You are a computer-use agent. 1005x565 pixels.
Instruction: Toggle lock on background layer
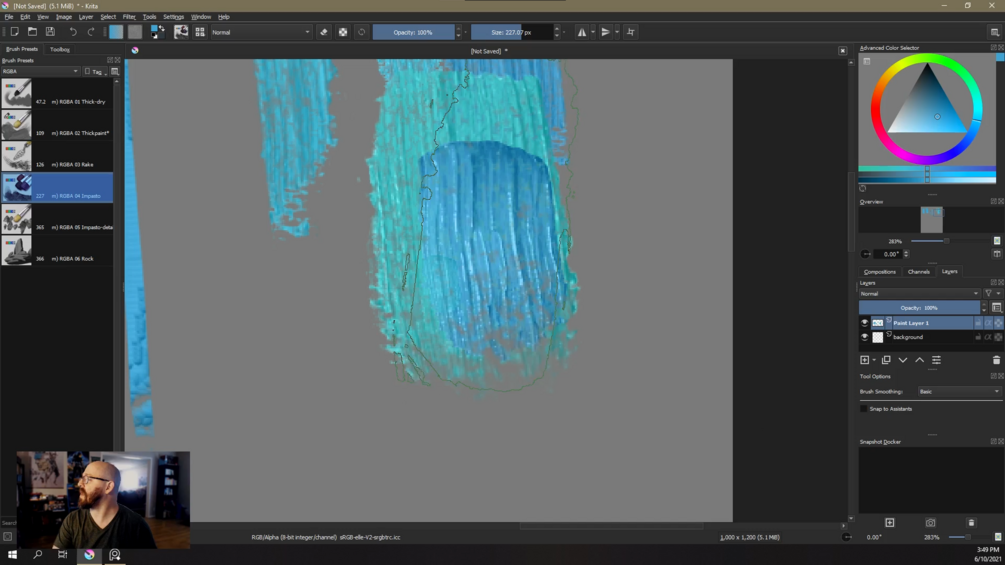tap(978, 337)
